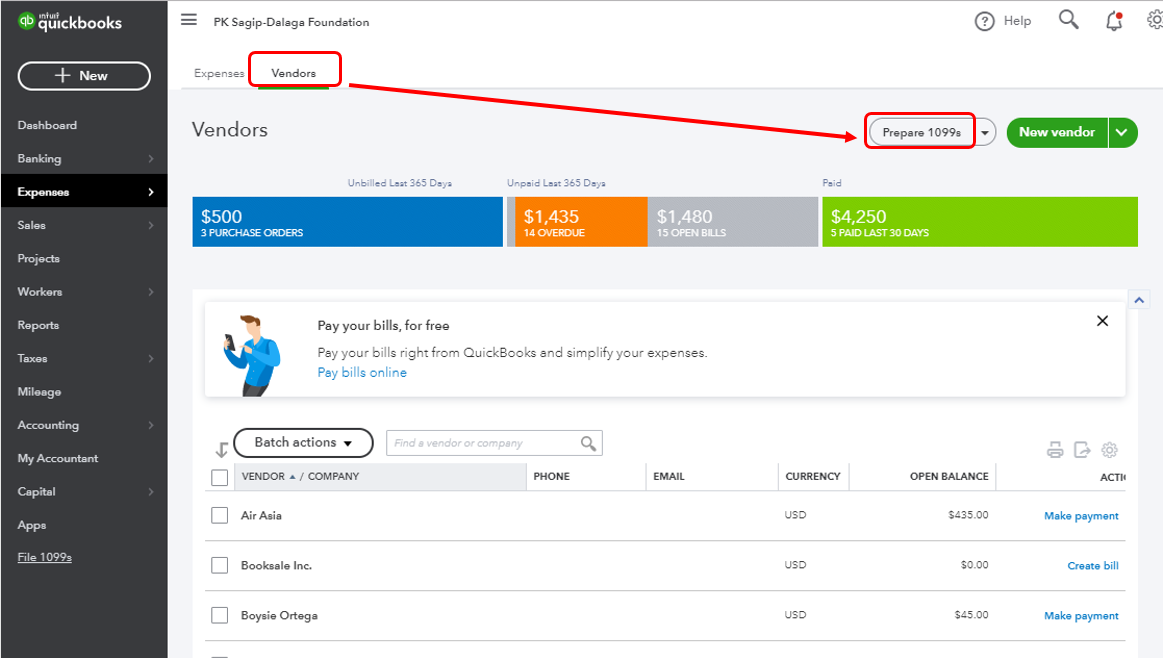Expand the Banking sidebar menu
Viewport: 1163px width, 658px height.
click(151, 159)
